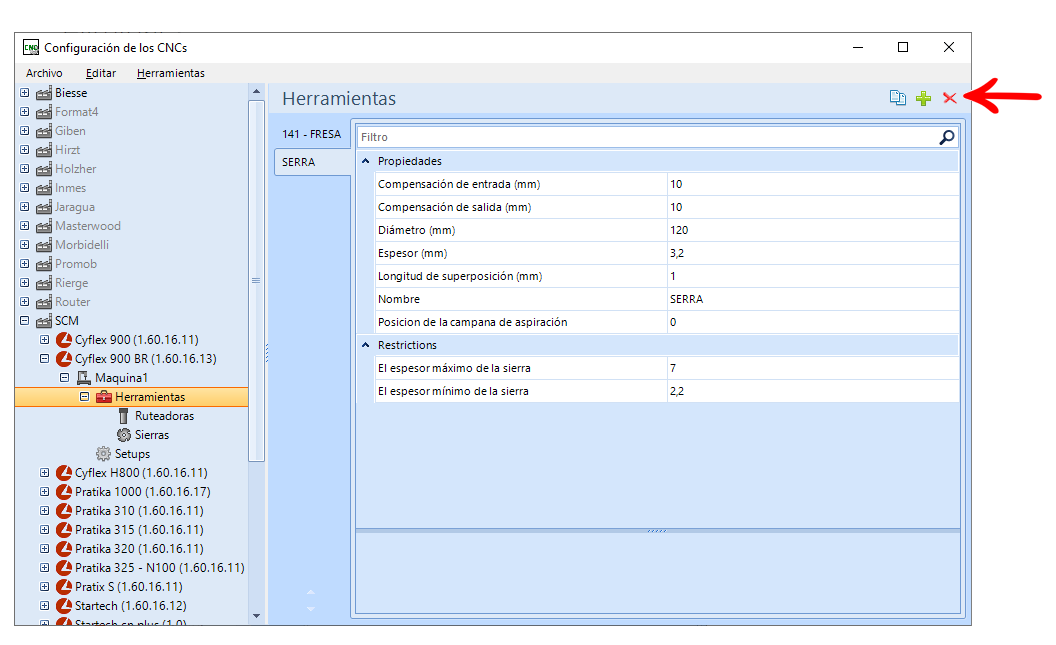The width and height of the screenshot is (1056, 645).
Task: Click the tree scrollbar down arrow
Action: pos(257,615)
